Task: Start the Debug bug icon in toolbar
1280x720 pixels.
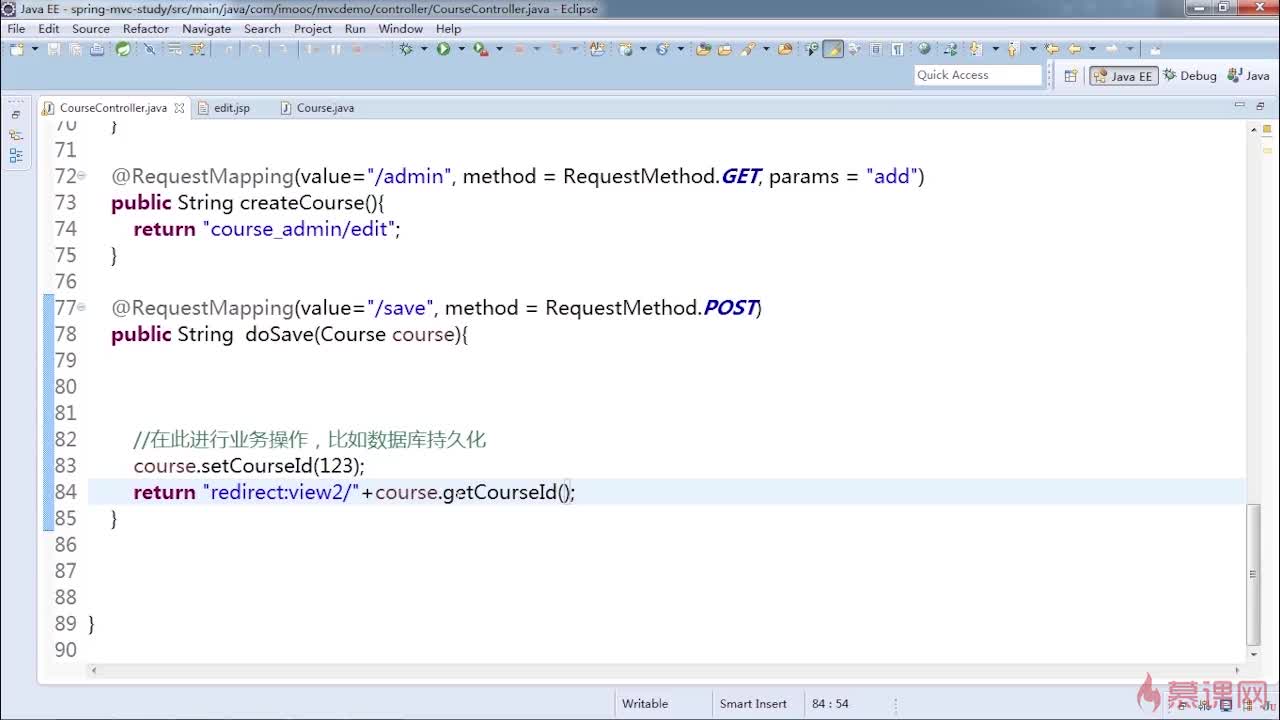Action: [406, 49]
